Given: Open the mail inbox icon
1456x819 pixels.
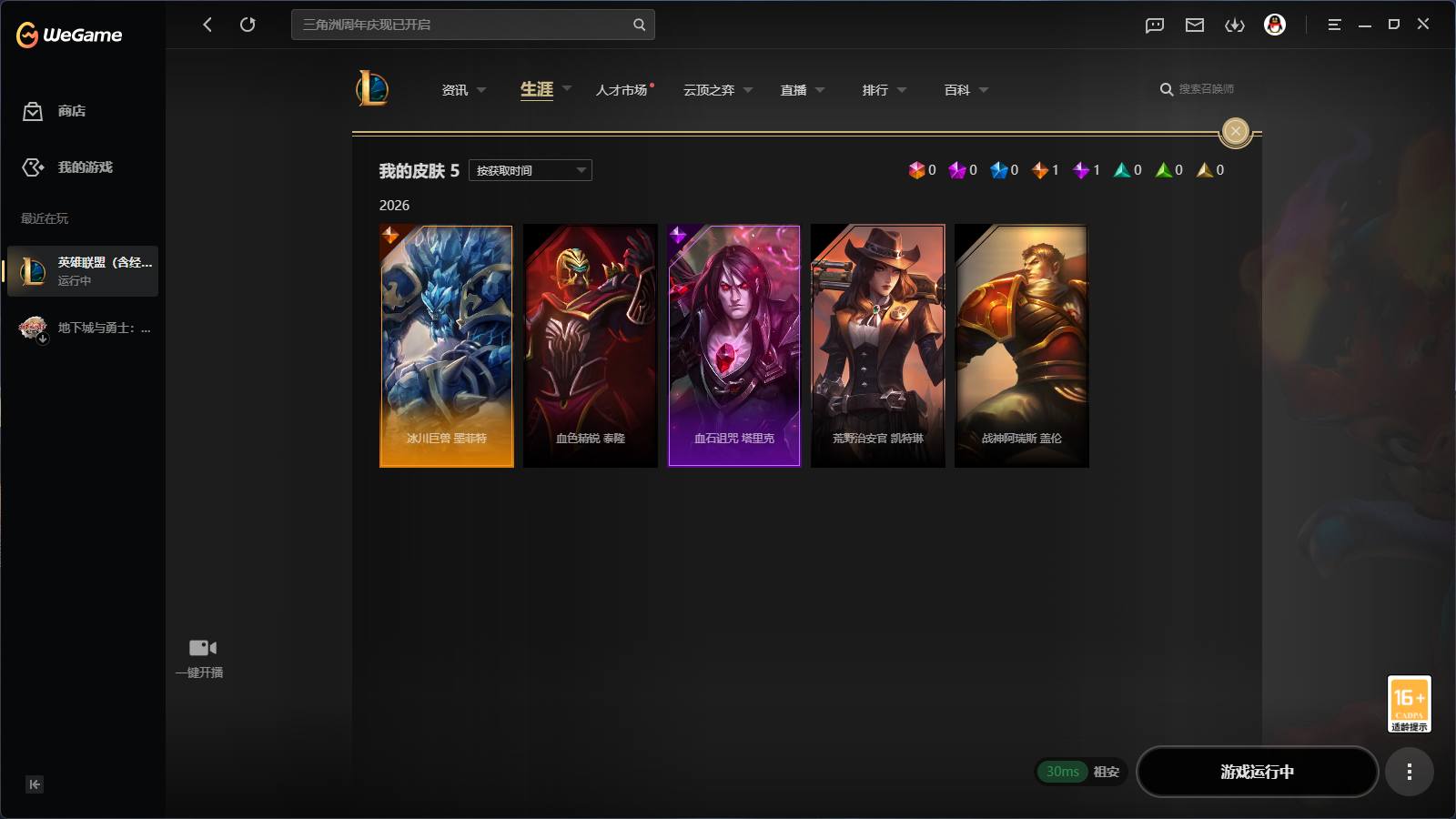Looking at the screenshot, I should click(1195, 25).
